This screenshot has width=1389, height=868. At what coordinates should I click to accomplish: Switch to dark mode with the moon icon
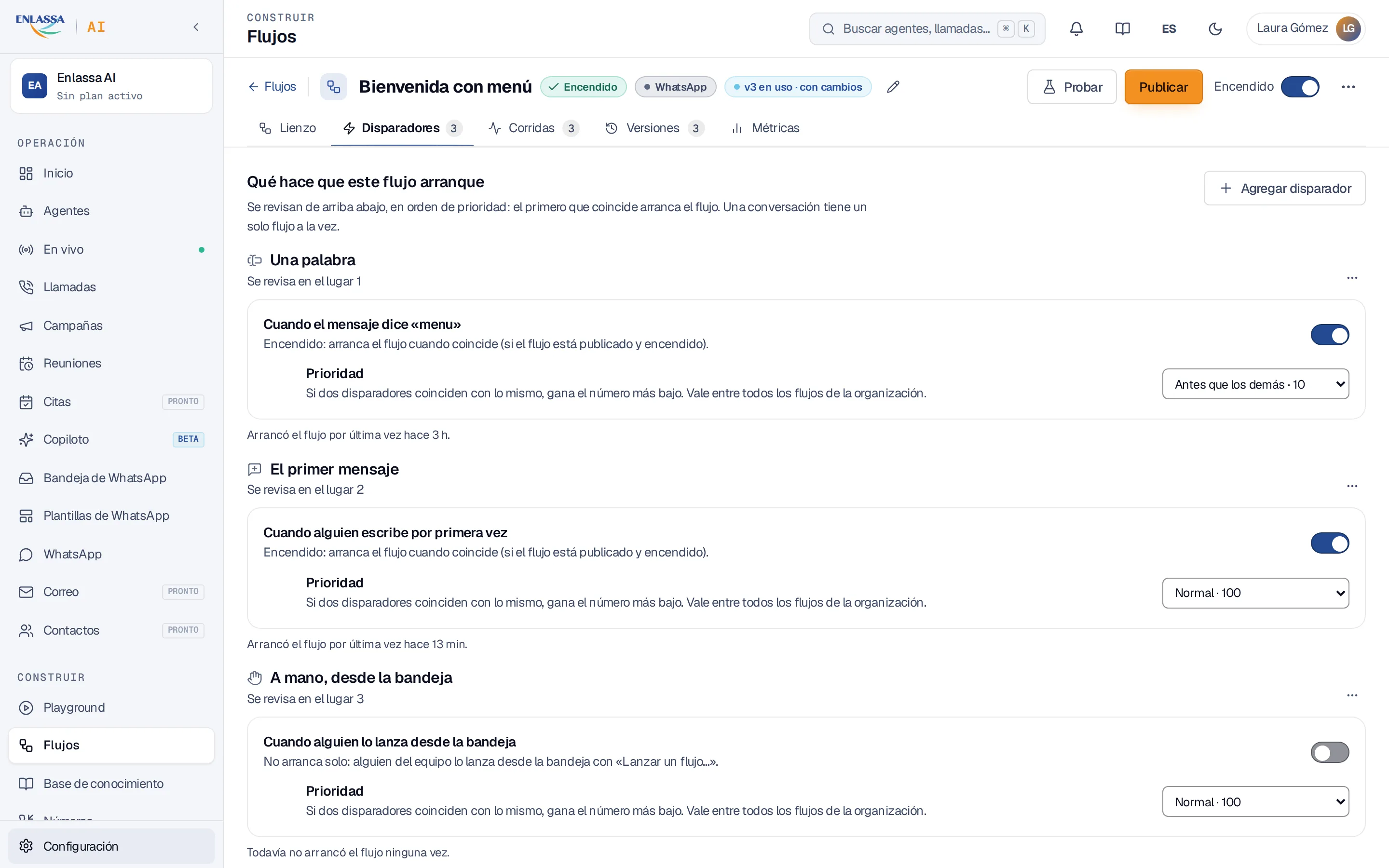click(1215, 29)
